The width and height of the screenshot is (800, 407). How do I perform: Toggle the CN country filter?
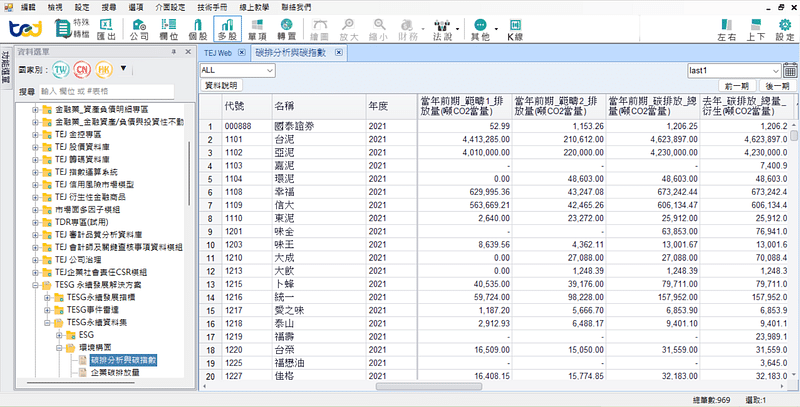83,70
